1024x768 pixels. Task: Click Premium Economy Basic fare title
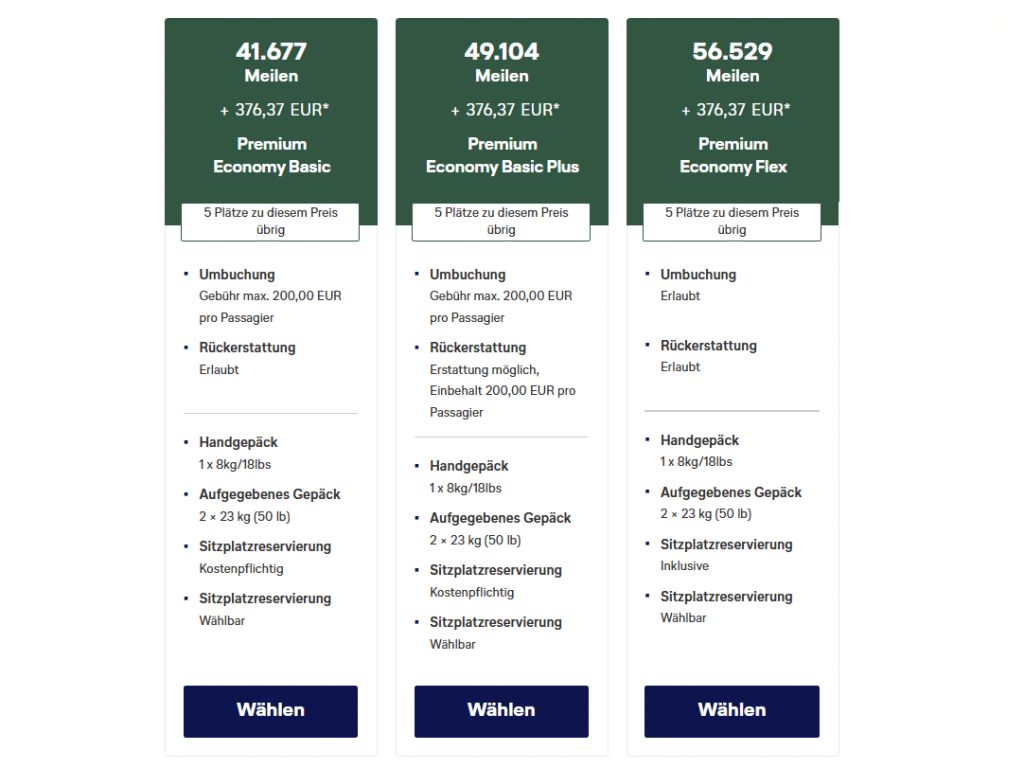271,155
